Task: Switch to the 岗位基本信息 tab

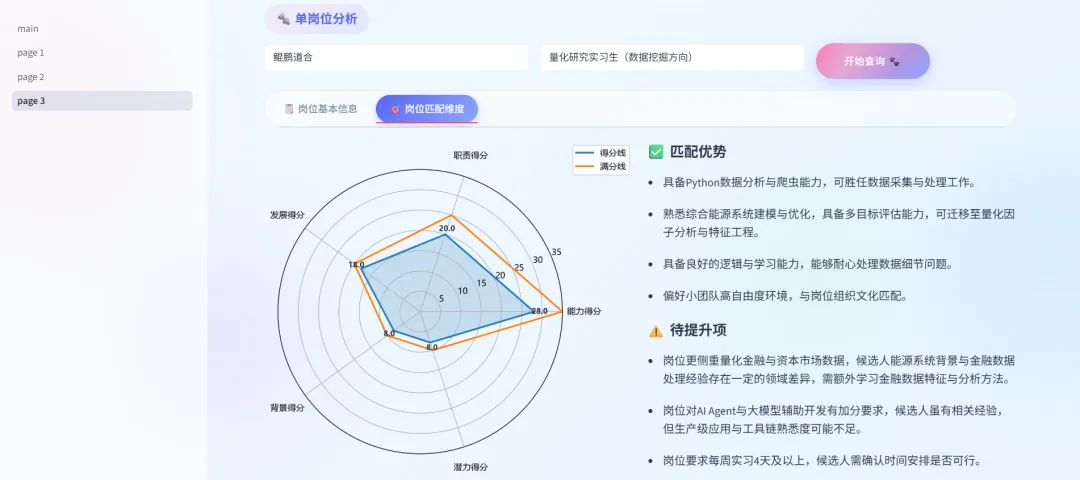Action: click(x=321, y=109)
